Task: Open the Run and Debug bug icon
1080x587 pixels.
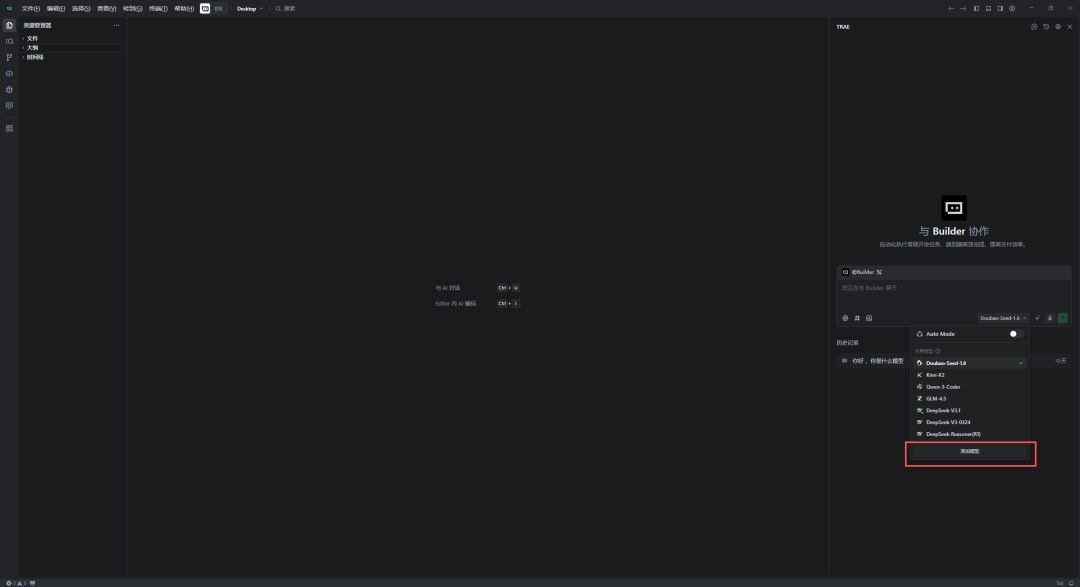Action: tap(9, 90)
